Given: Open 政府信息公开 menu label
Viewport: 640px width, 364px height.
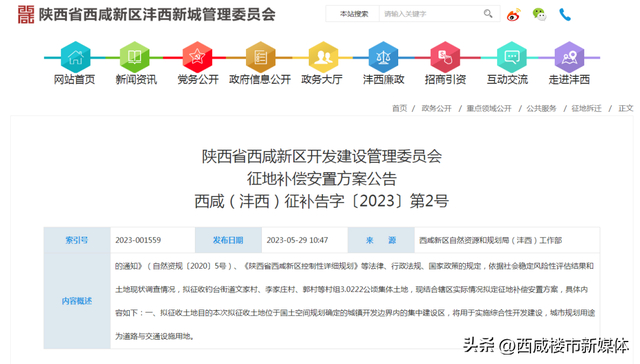Looking at the screenshot, I should tap(260, 80).
